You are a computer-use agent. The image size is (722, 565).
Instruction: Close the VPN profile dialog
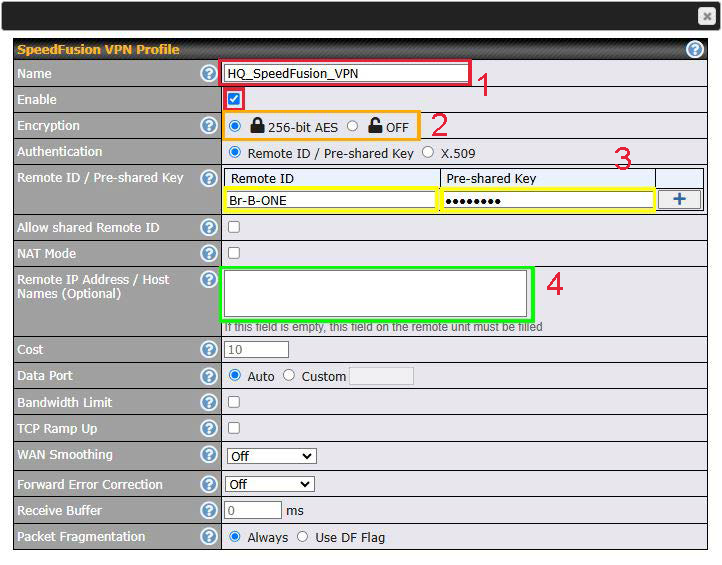pyautogui.click(x=707, y=16)
